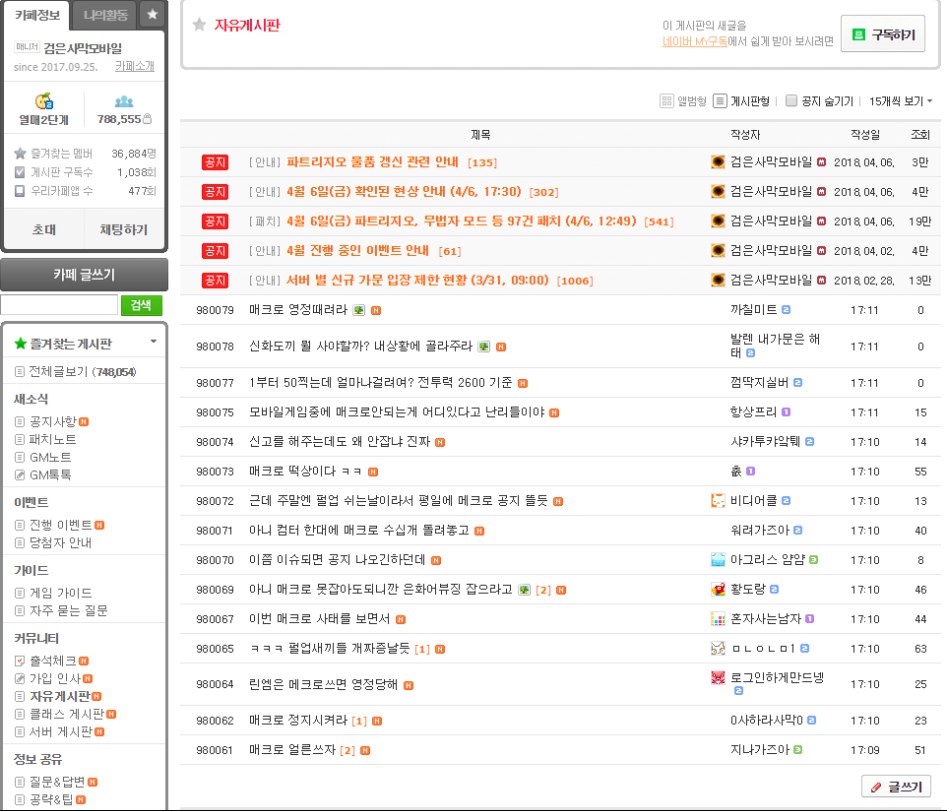
Task: Switch to 게시판형 list view icon
Action: [720, 101]
